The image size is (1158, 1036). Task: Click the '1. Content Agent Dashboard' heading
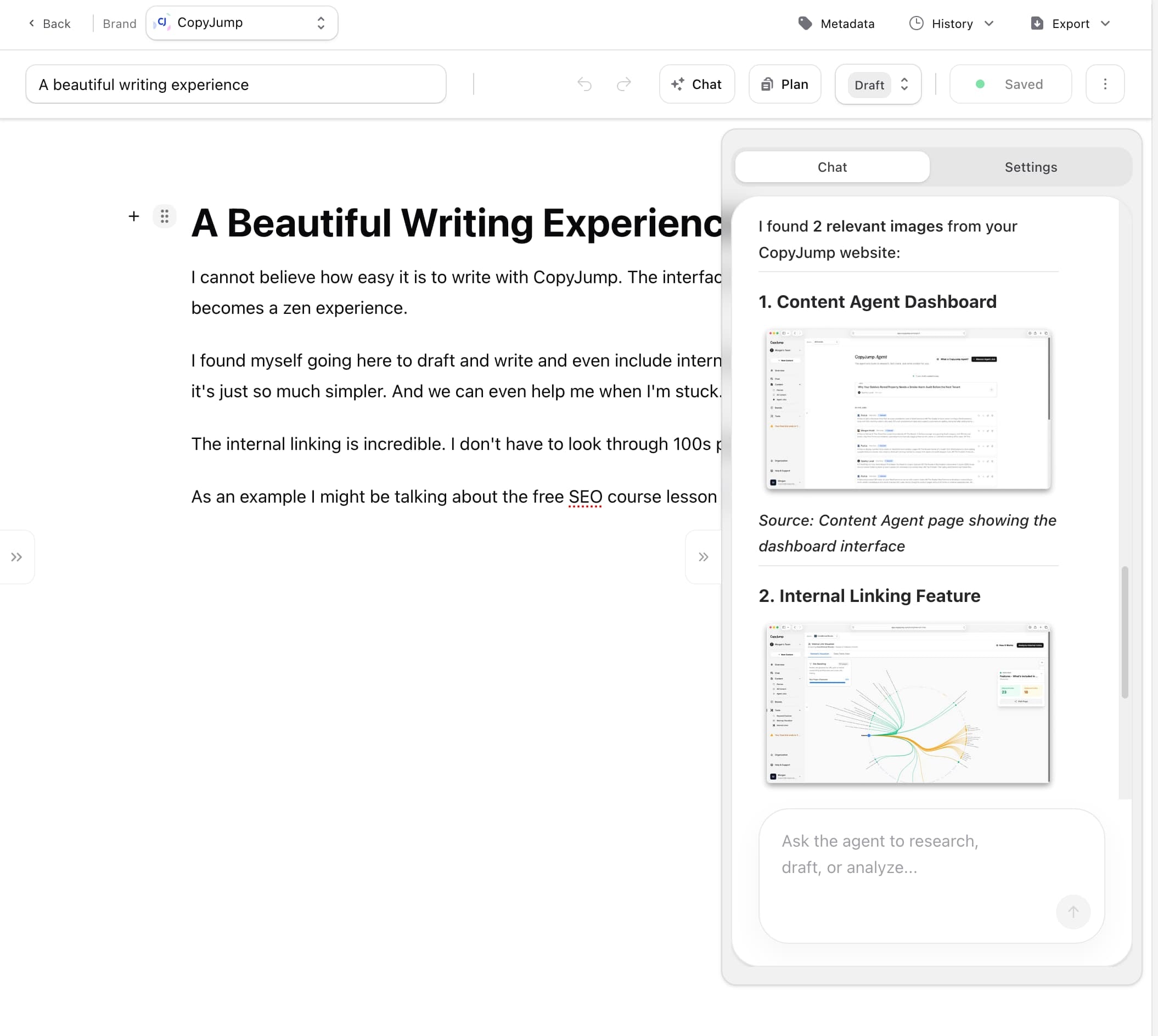tap(878, 302)
